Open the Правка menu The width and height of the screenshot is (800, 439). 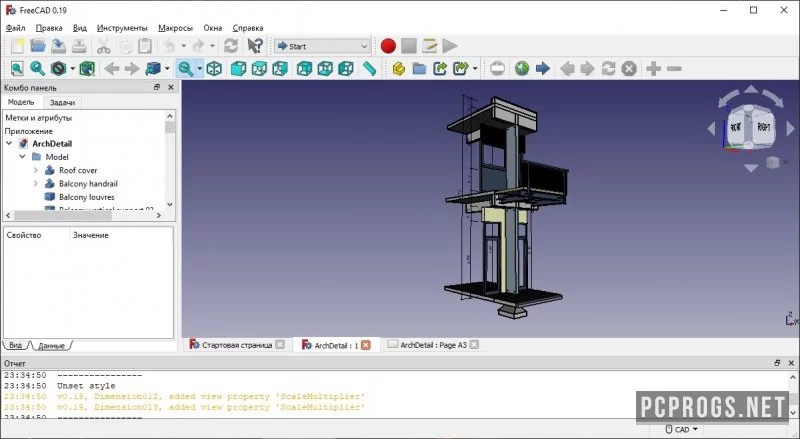[49, 28]
